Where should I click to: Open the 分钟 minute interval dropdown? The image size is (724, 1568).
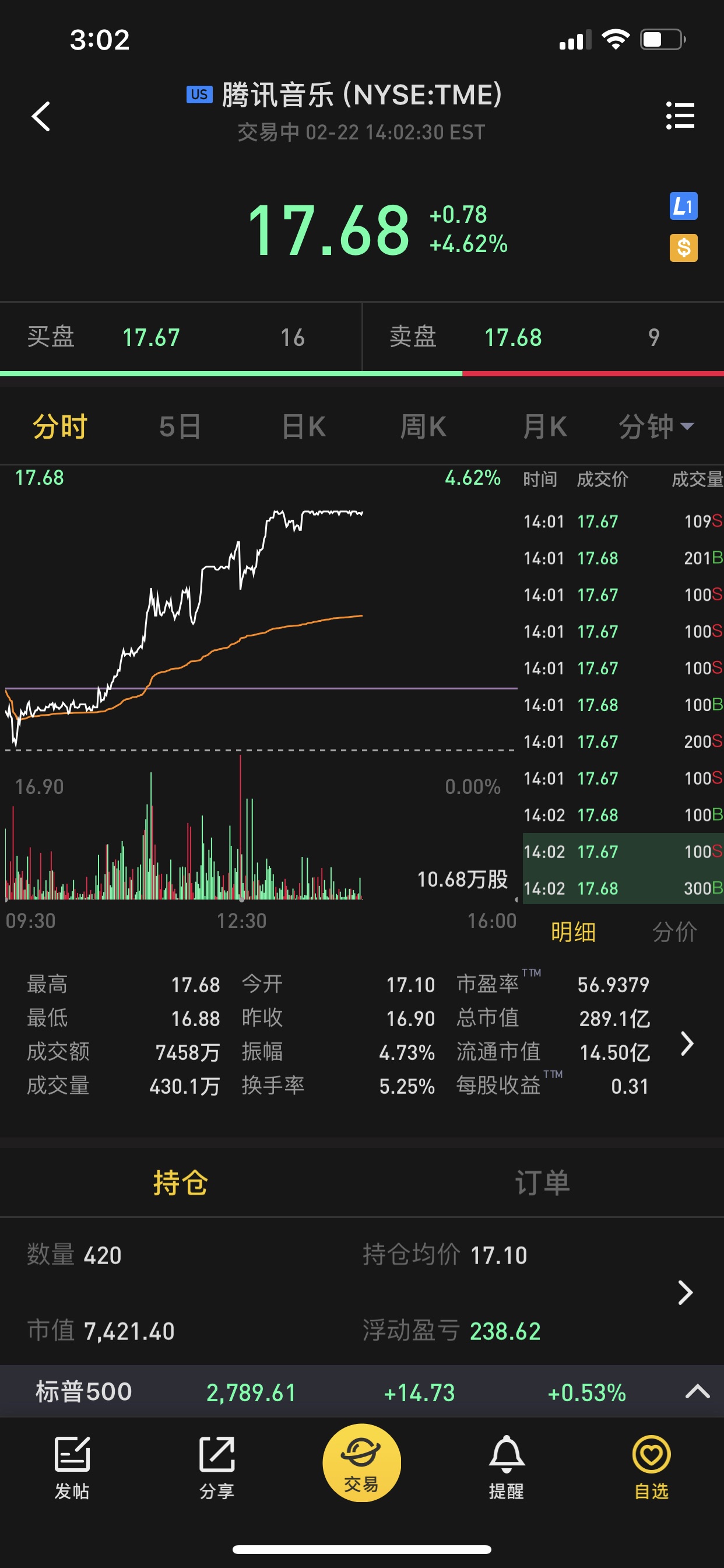point(656,426)
